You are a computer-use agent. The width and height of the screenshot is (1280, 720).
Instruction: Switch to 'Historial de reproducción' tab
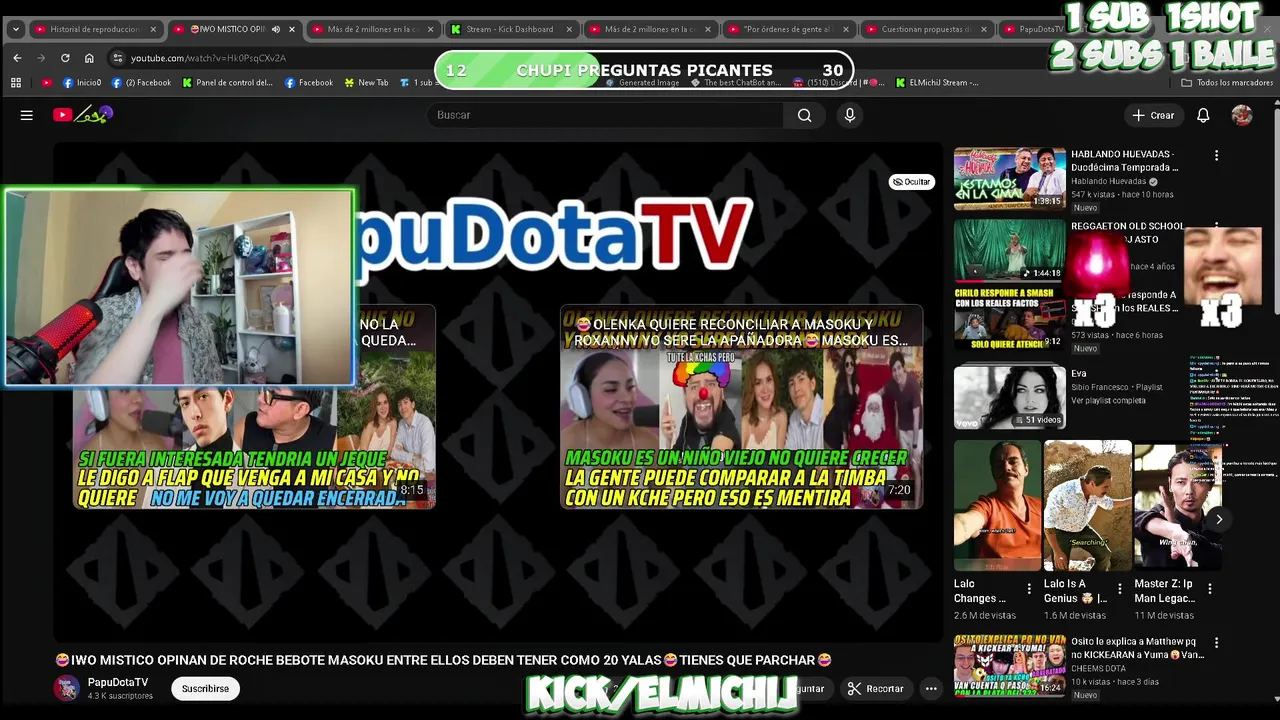pos(95,29)
